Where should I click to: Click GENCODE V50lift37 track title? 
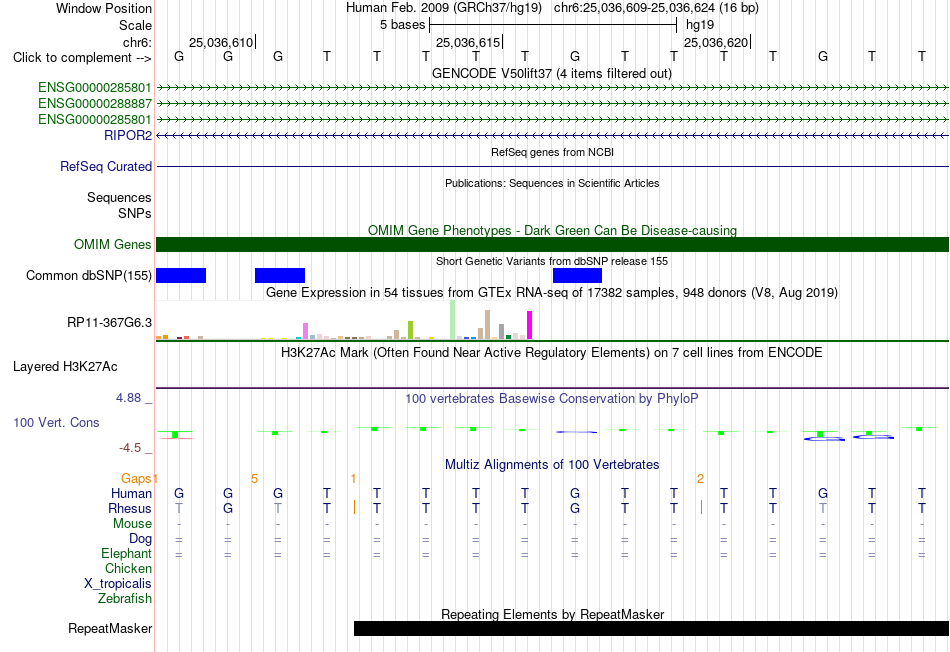coord(552,73)
